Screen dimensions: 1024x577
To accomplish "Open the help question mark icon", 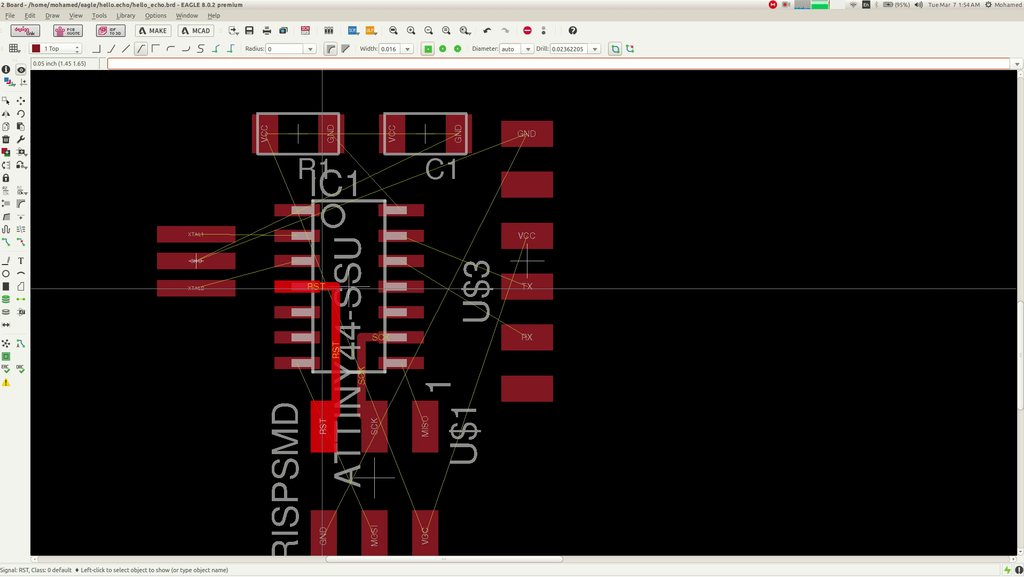I will (573, 31).
